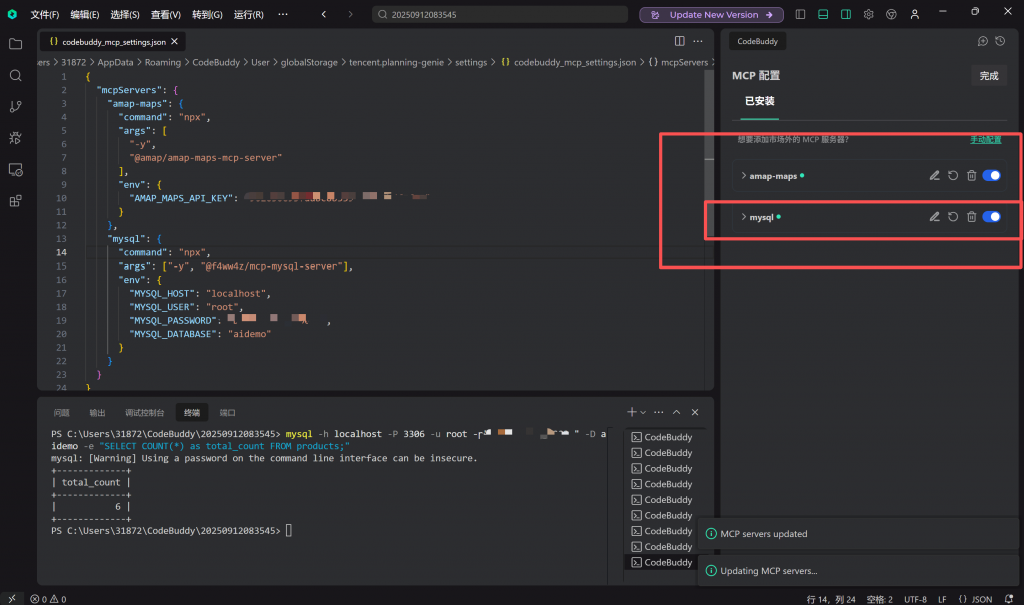Click the 完成 button in MCP 配置

(988, 76)
